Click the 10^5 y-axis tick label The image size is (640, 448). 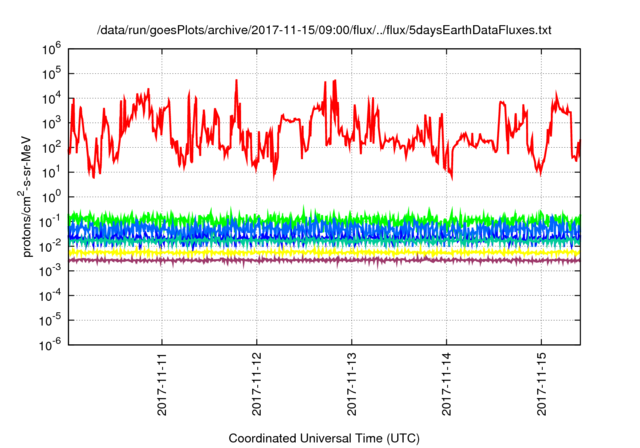tap(51, 73)
